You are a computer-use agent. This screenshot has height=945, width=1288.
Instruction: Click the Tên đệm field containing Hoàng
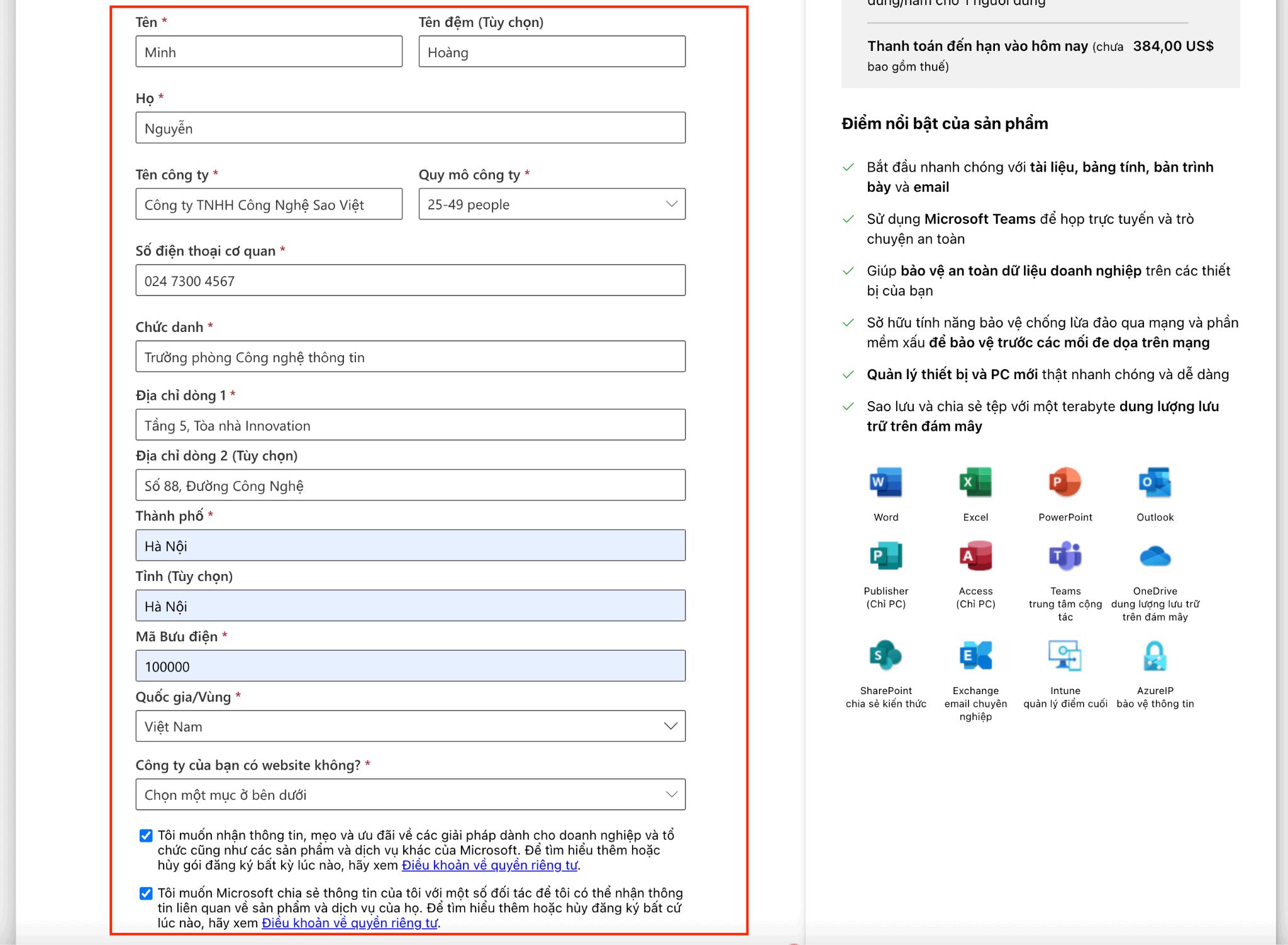point(552,52)
